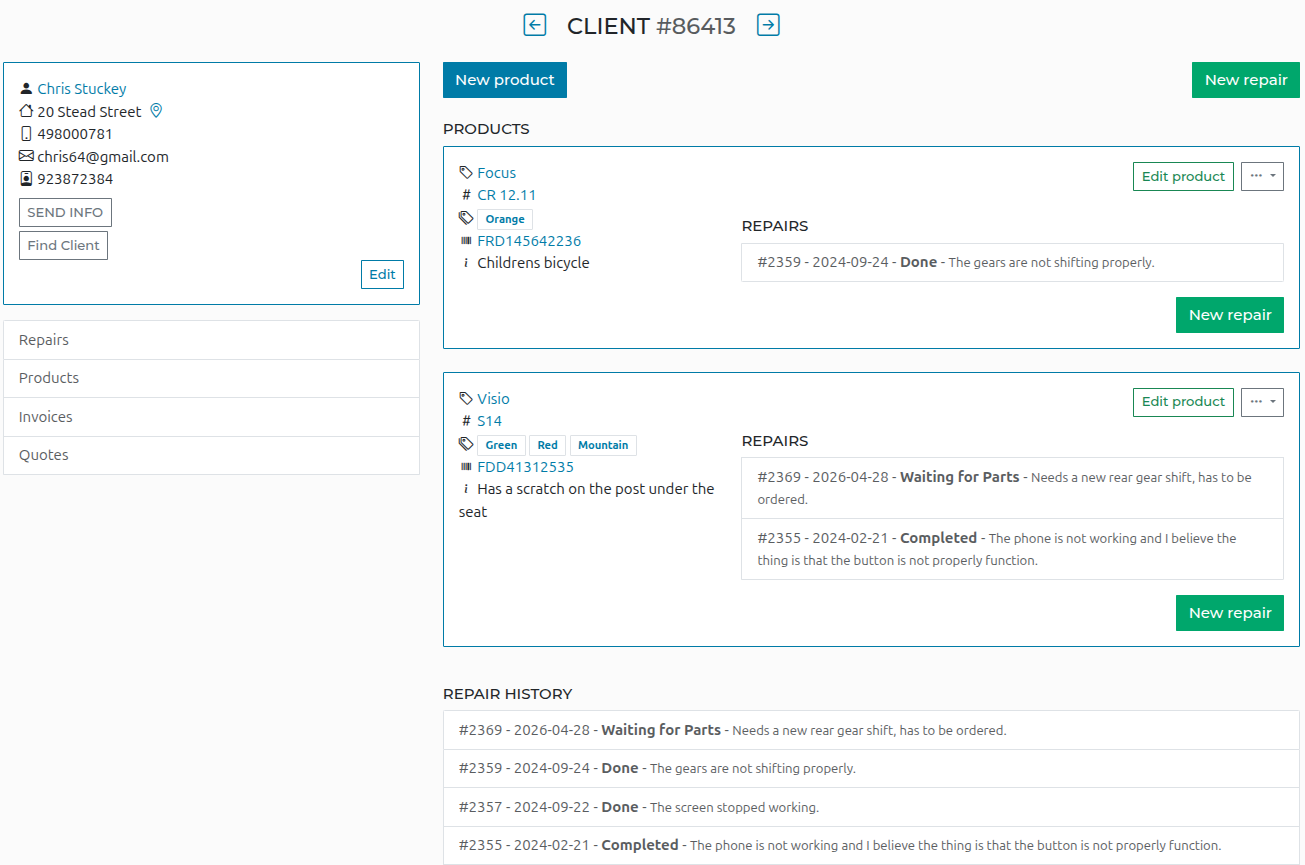
Task: Click the barcode icon beside FRD145642236
Action: (466, 241)
